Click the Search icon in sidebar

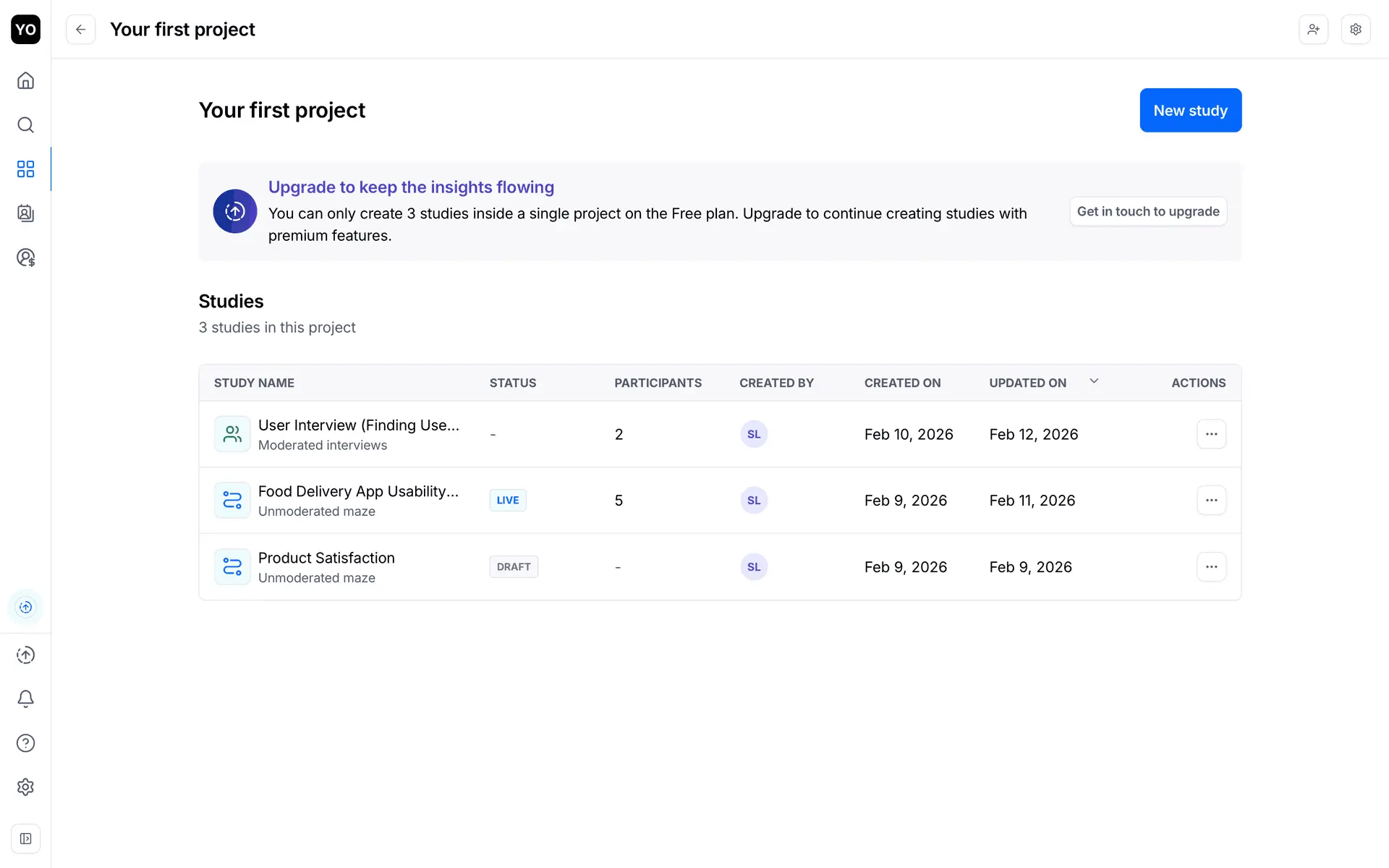point(25,125)
